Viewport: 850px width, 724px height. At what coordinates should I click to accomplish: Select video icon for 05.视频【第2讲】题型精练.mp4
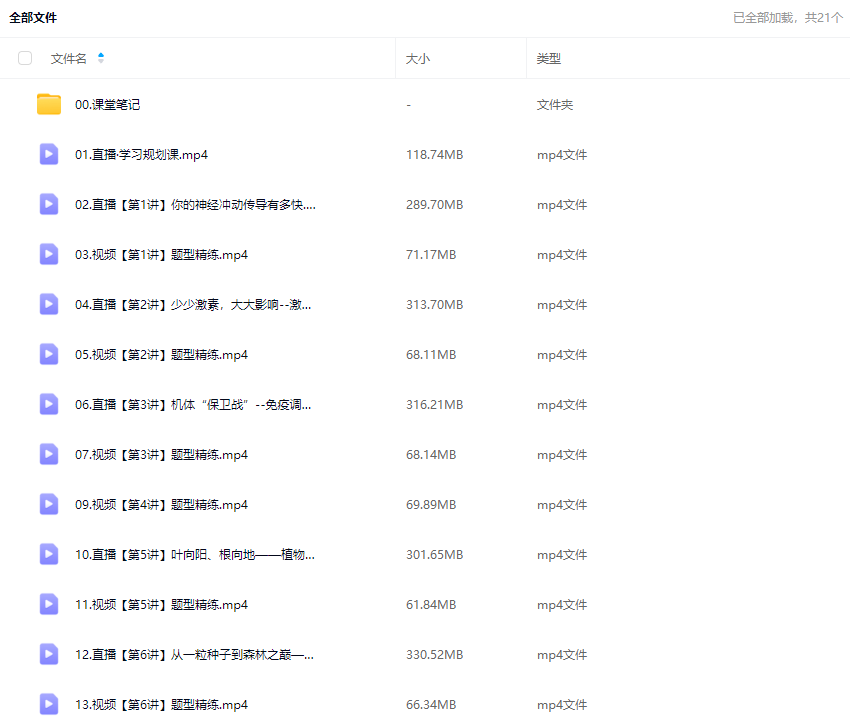[x=49, y=354]
